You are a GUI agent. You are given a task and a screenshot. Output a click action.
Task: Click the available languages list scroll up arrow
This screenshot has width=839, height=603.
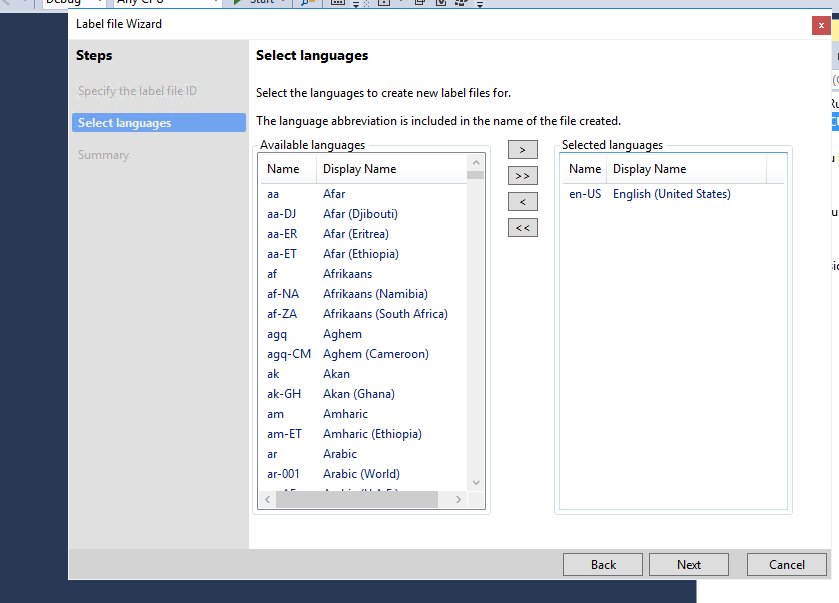[476, 162]
